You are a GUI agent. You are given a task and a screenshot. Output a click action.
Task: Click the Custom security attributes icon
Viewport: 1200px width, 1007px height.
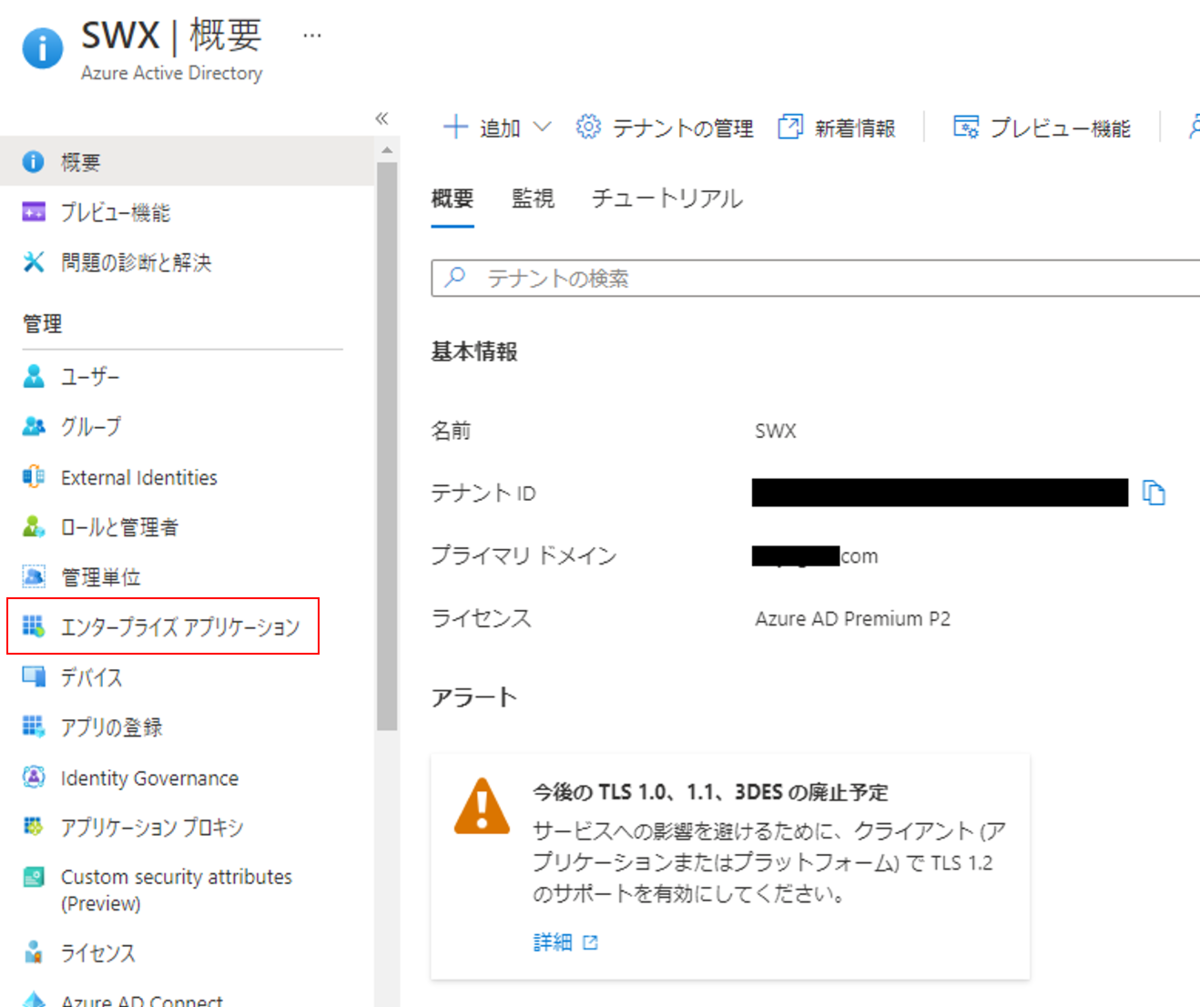click(x=34, y=878)
